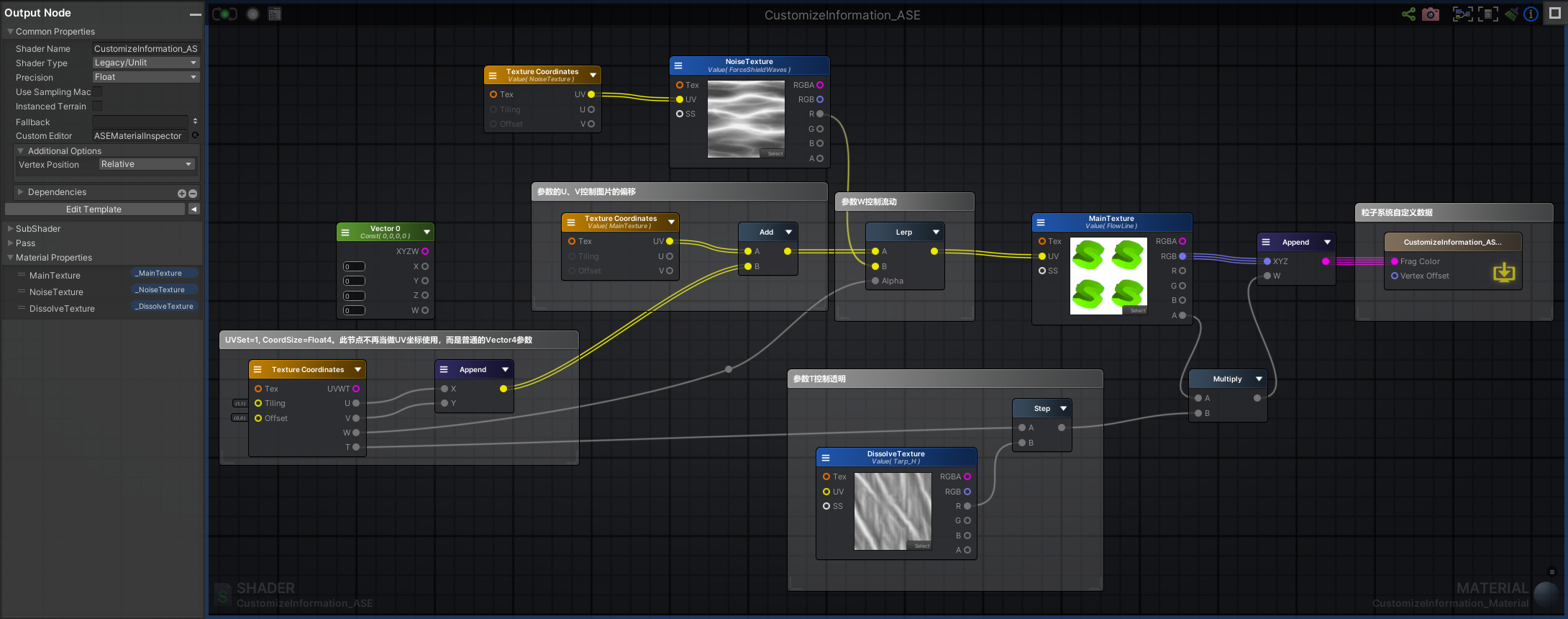The height and width of the screenshot is (619, 1568).
Task: Click the Edit Template button
Action: pyautogui.click(x=94, y=209)
